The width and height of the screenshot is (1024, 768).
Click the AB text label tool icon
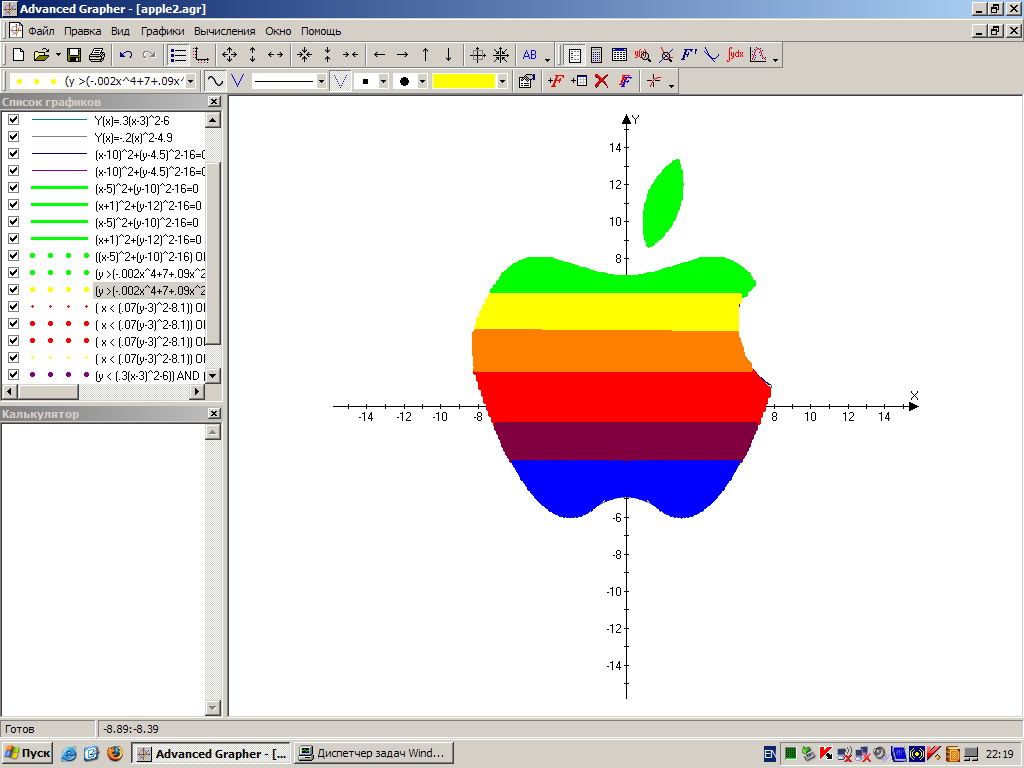pyautogui.click(x=530, y=55)
